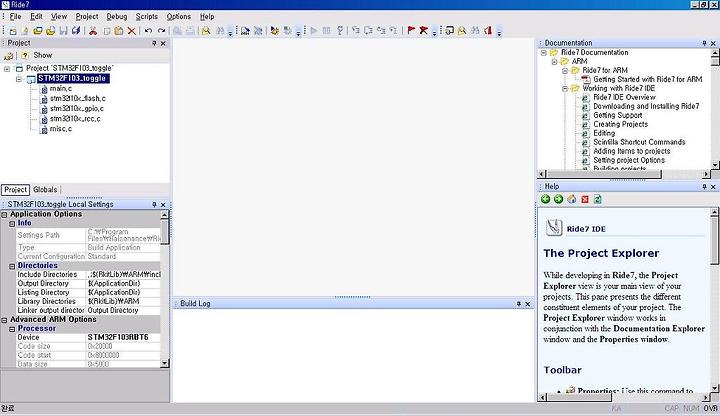Screen dimensions: 720x416
Task: Click the Undo arrow icon
Action: (x=148, y=31)
